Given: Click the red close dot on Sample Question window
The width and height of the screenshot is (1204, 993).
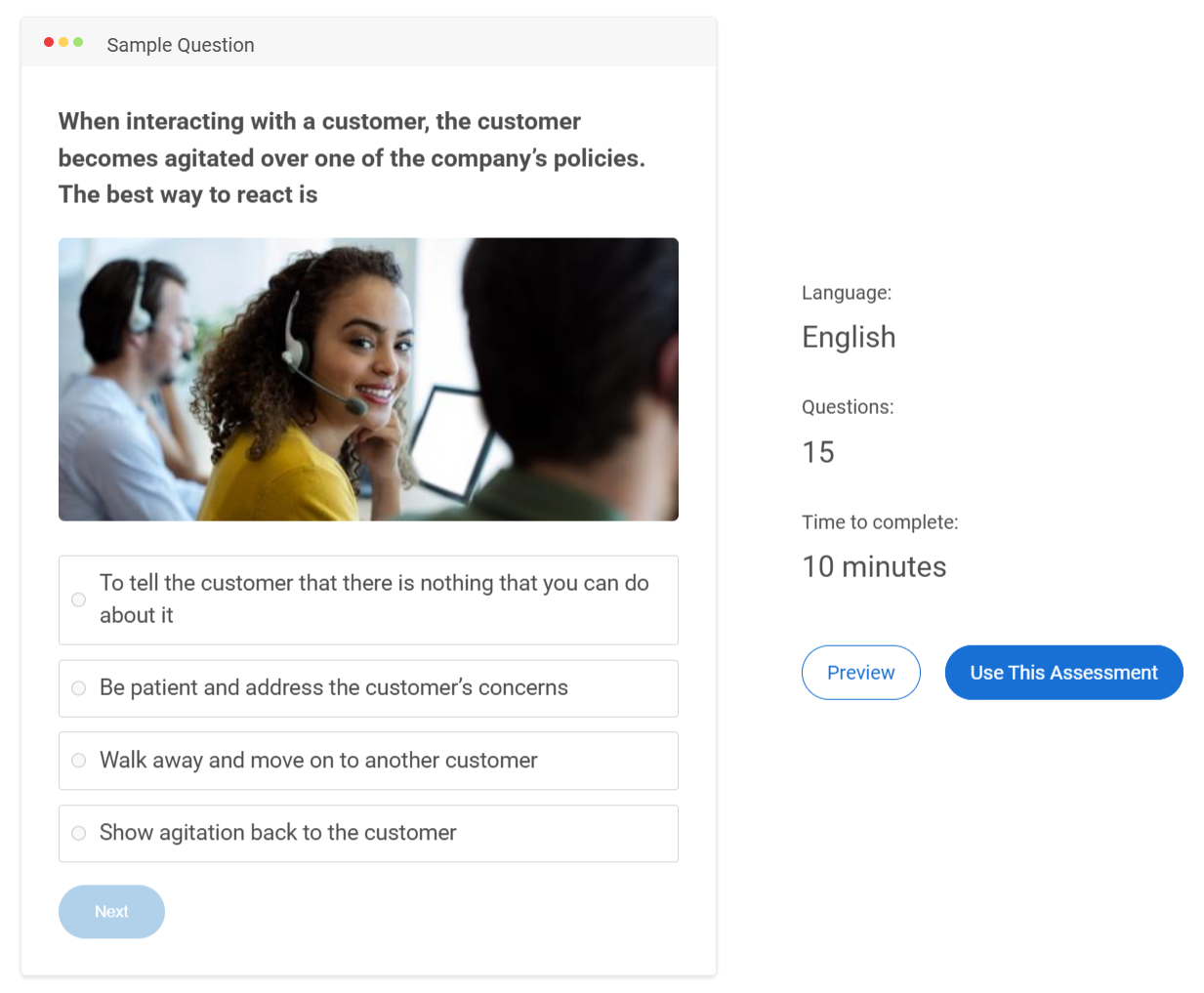Looking at the screenshot, I should click(46, 42).
